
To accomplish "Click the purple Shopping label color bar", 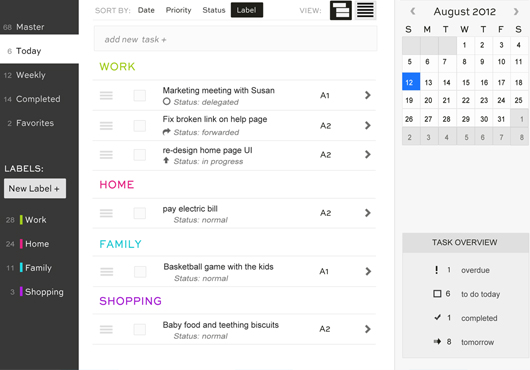I will click(x=21, y=292).
